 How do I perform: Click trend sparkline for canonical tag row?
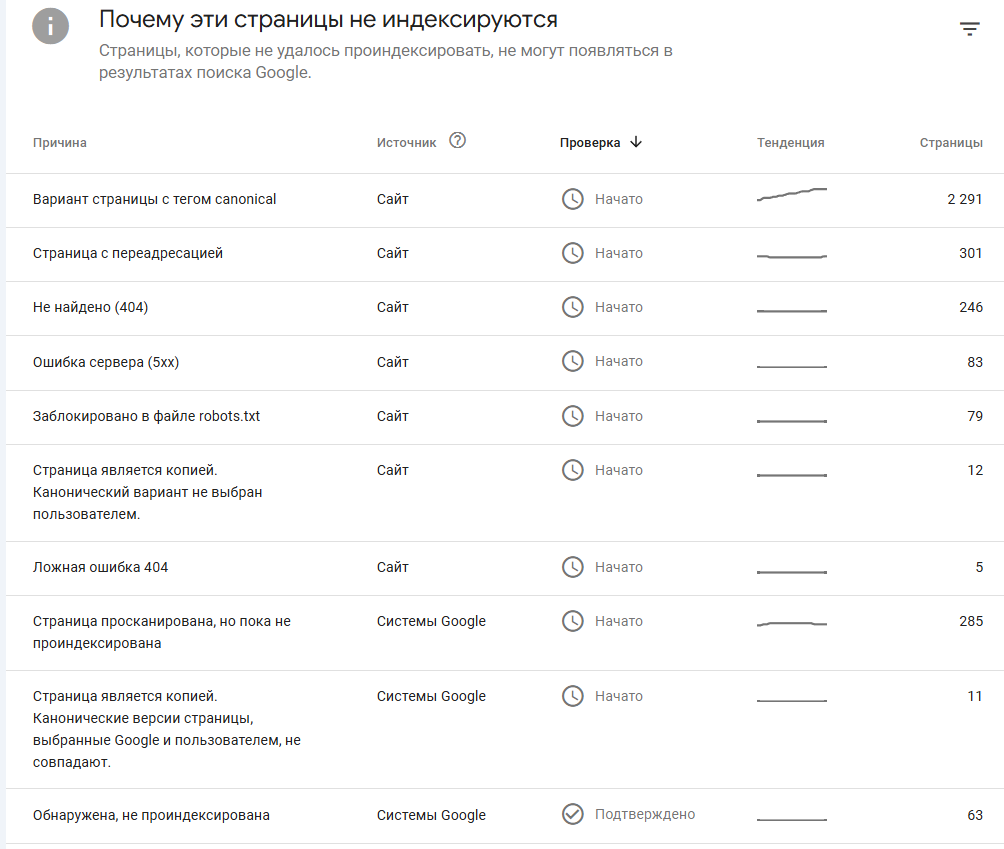(x=792, y=195)
